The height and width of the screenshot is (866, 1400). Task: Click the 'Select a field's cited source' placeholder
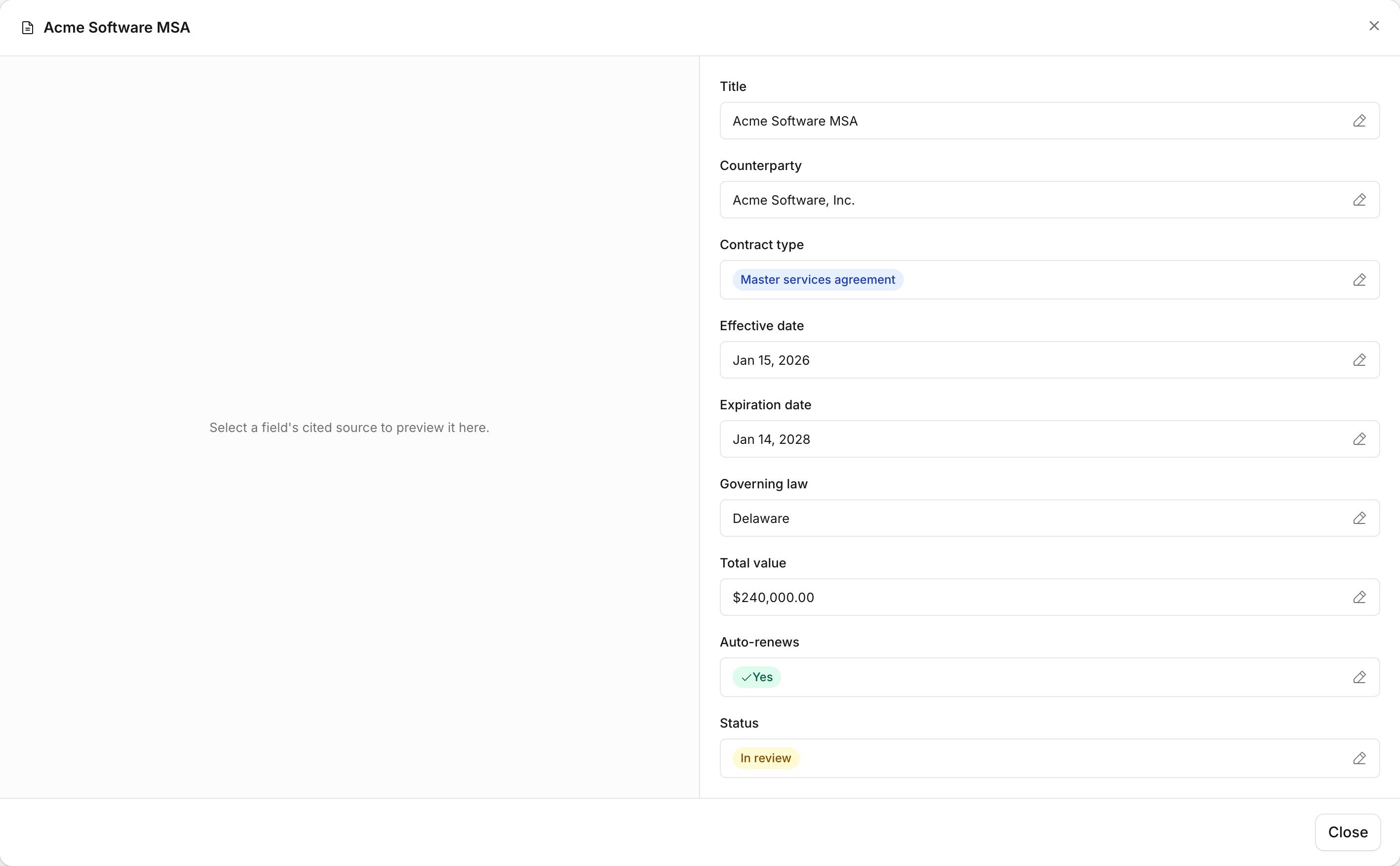(x=350, y=427)
